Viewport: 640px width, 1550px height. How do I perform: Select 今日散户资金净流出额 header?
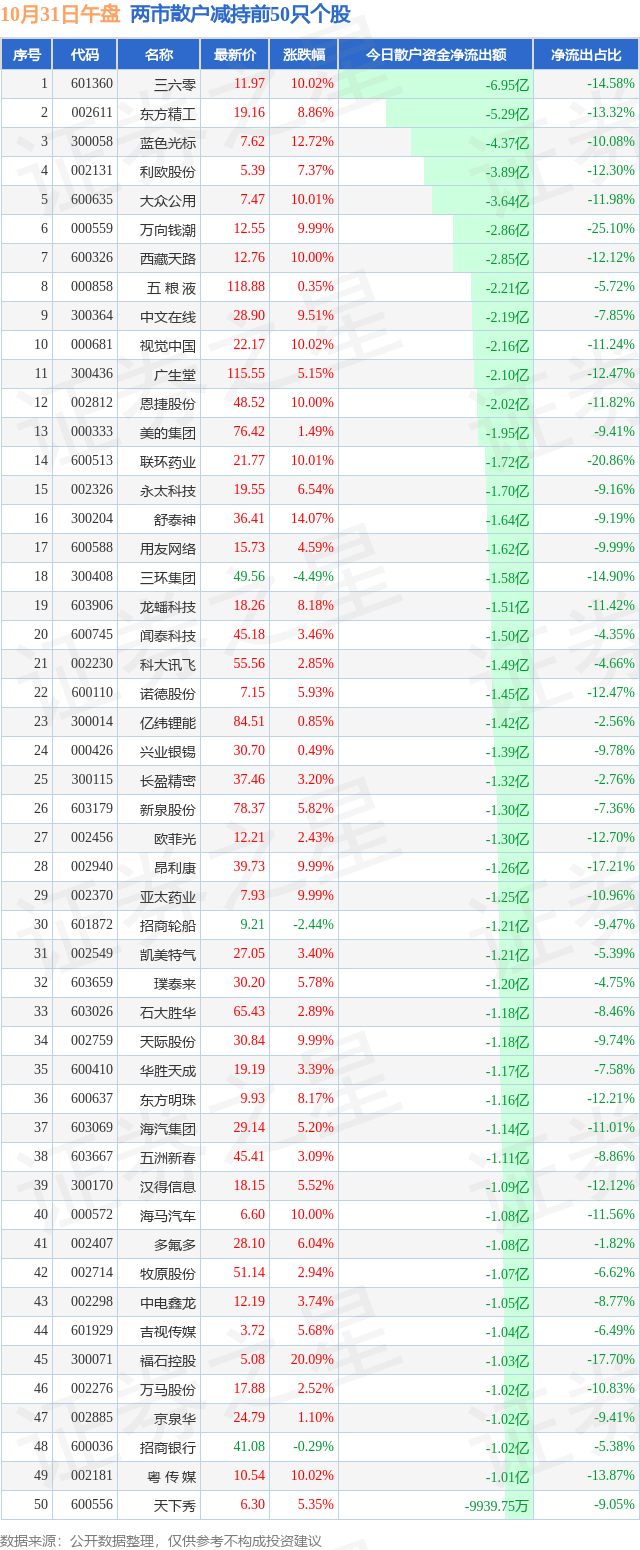[435, 55]
